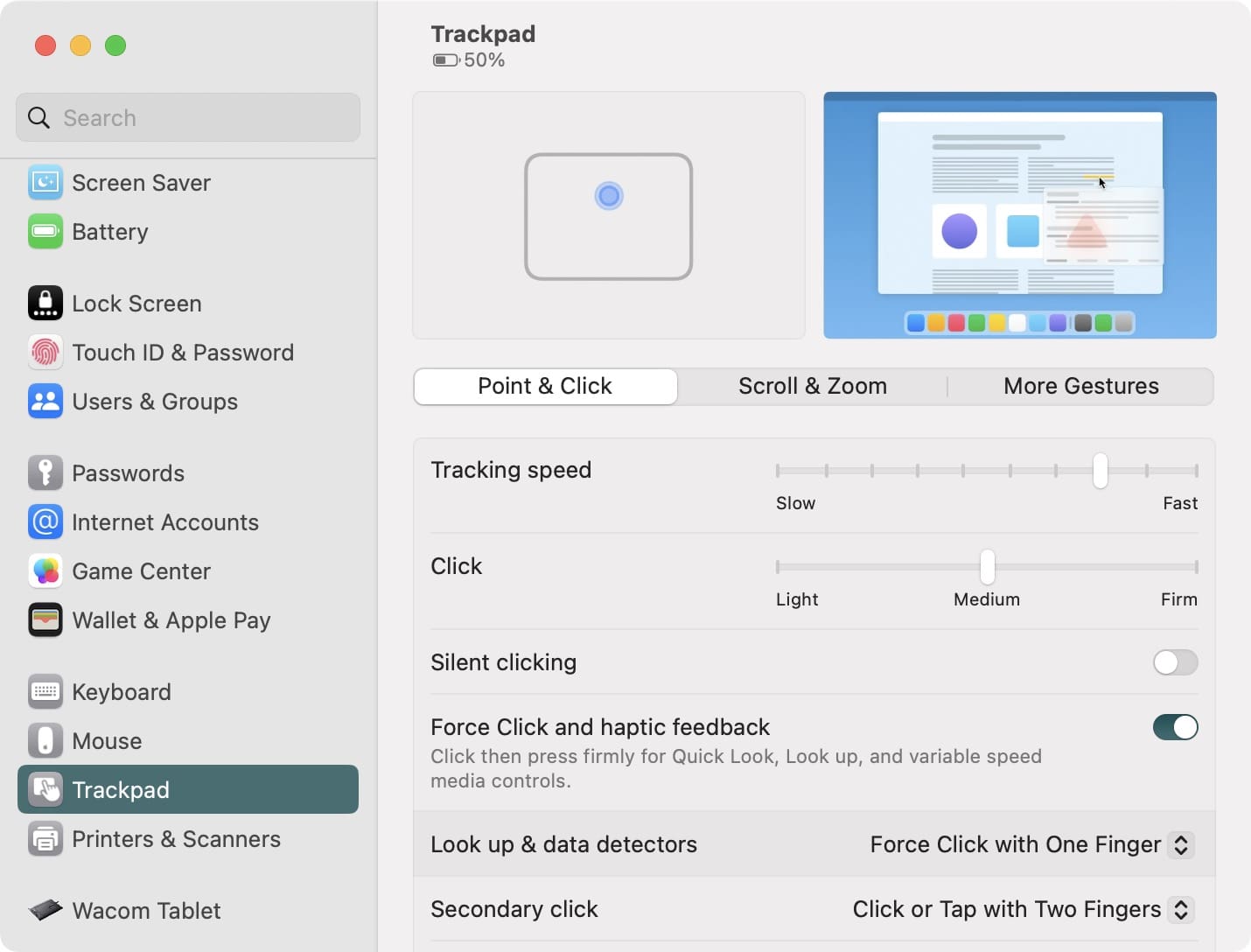This screenshot has height=952, width=1251.
Task: Switch to the More Gestures tab
Action: click(x=1081, y=386)
